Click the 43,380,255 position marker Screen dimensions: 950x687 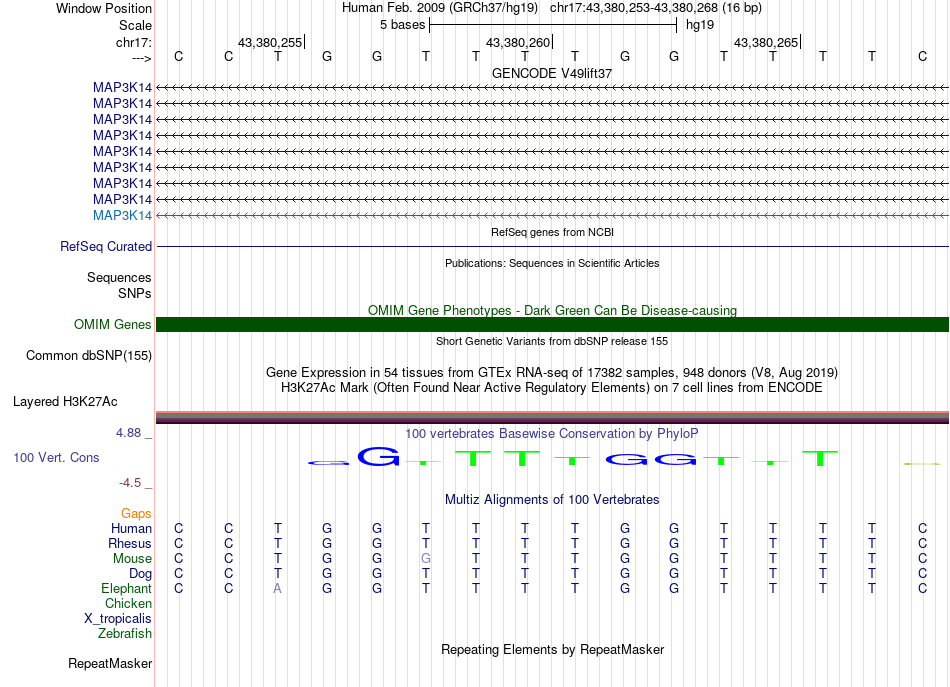point(270,42)
